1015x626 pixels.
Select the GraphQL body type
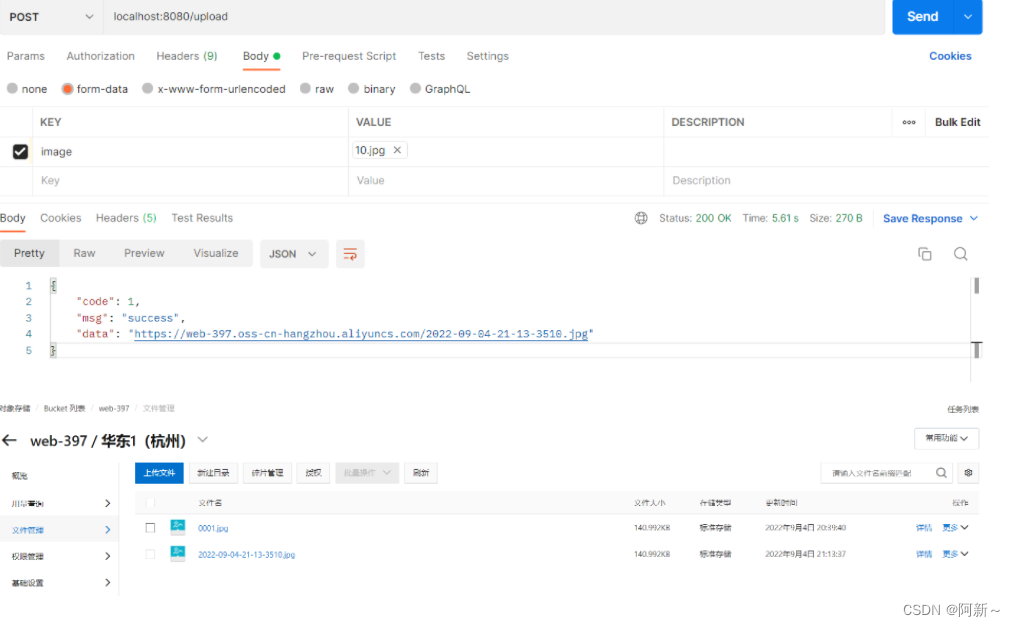pyautogui.click(x=416, y=89)
